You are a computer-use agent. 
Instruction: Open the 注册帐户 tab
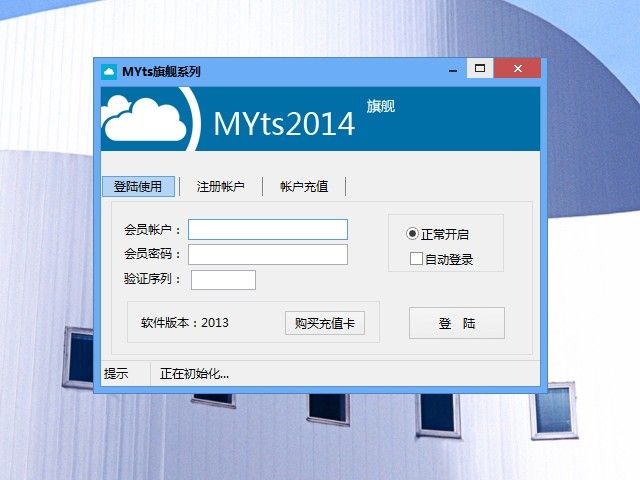click(221, 187)
